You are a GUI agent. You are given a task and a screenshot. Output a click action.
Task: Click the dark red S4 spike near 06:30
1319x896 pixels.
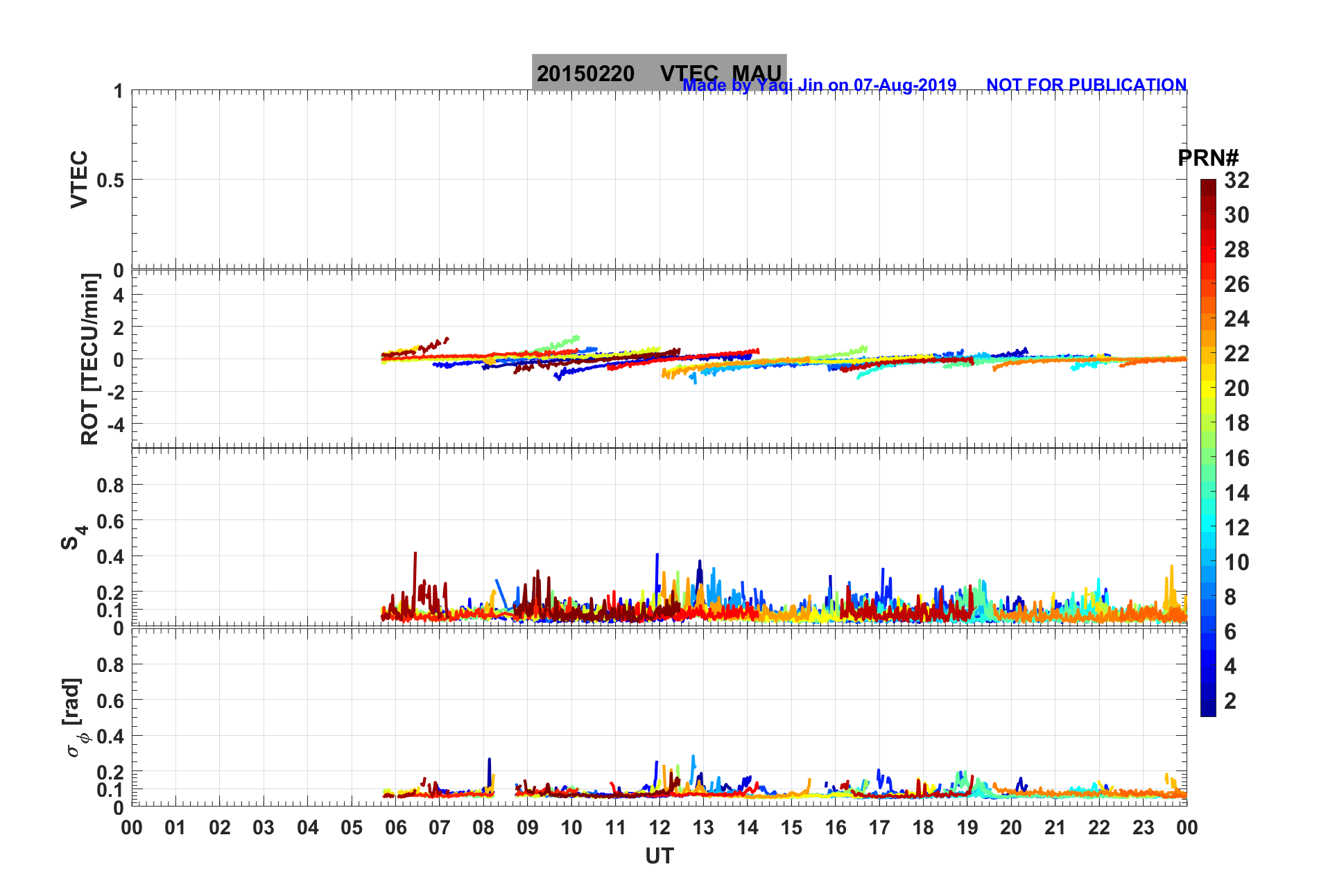click(415, 583)
